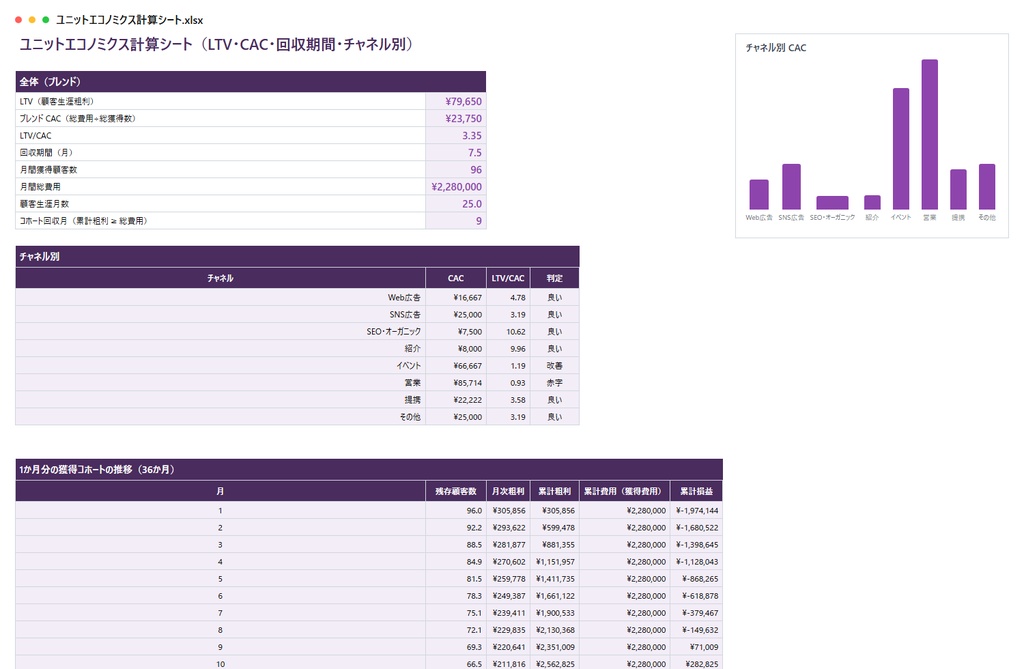Click the 顧客生涯月数 value 25.0
The height and width of the screenshot is (669, 1024).
coord(456,203)
